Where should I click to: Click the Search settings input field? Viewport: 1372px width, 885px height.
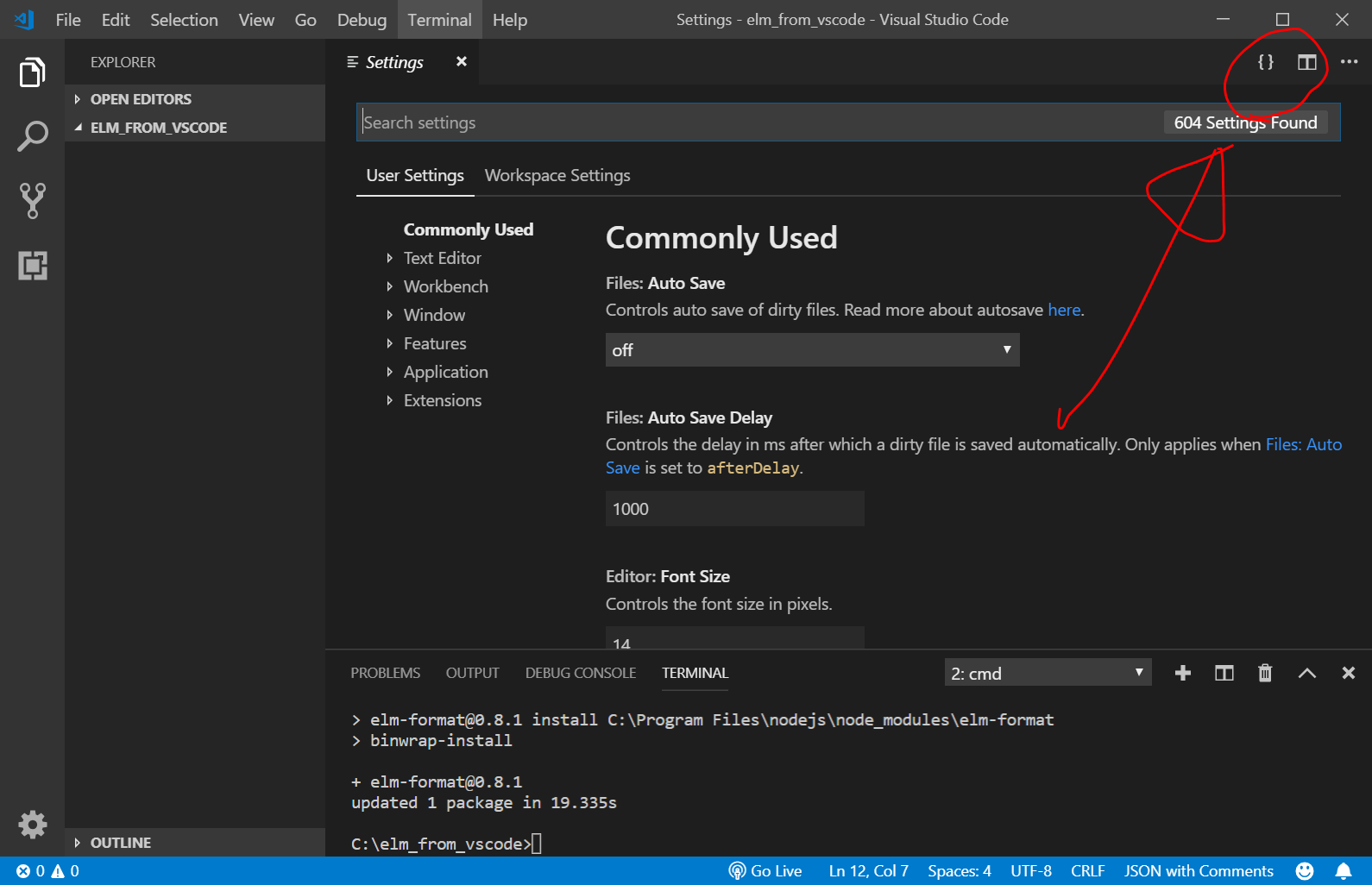759,122
